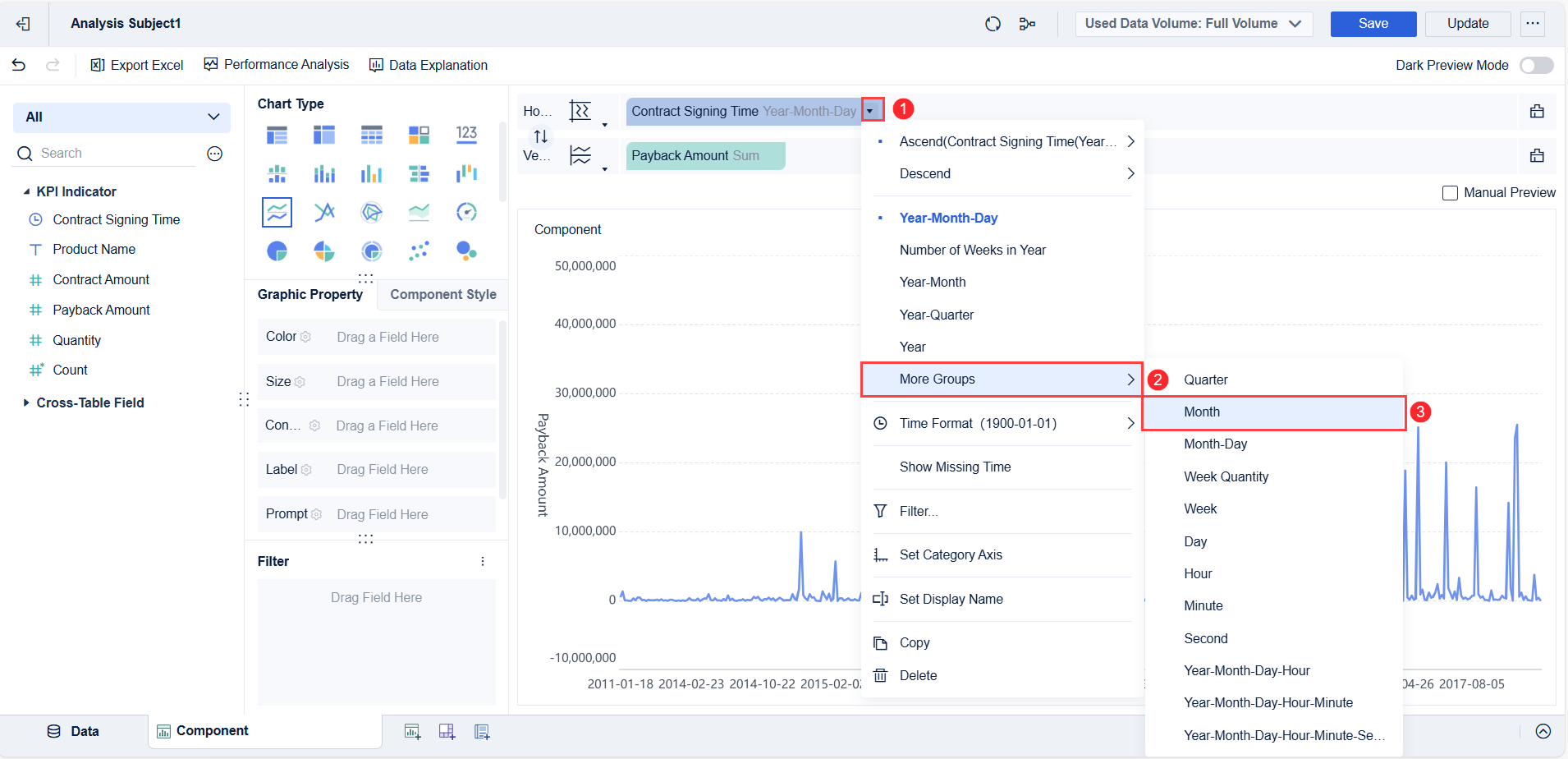1568x759 pixels.
Task: Choose the KPI card '123' chart type
Action: 466,135
